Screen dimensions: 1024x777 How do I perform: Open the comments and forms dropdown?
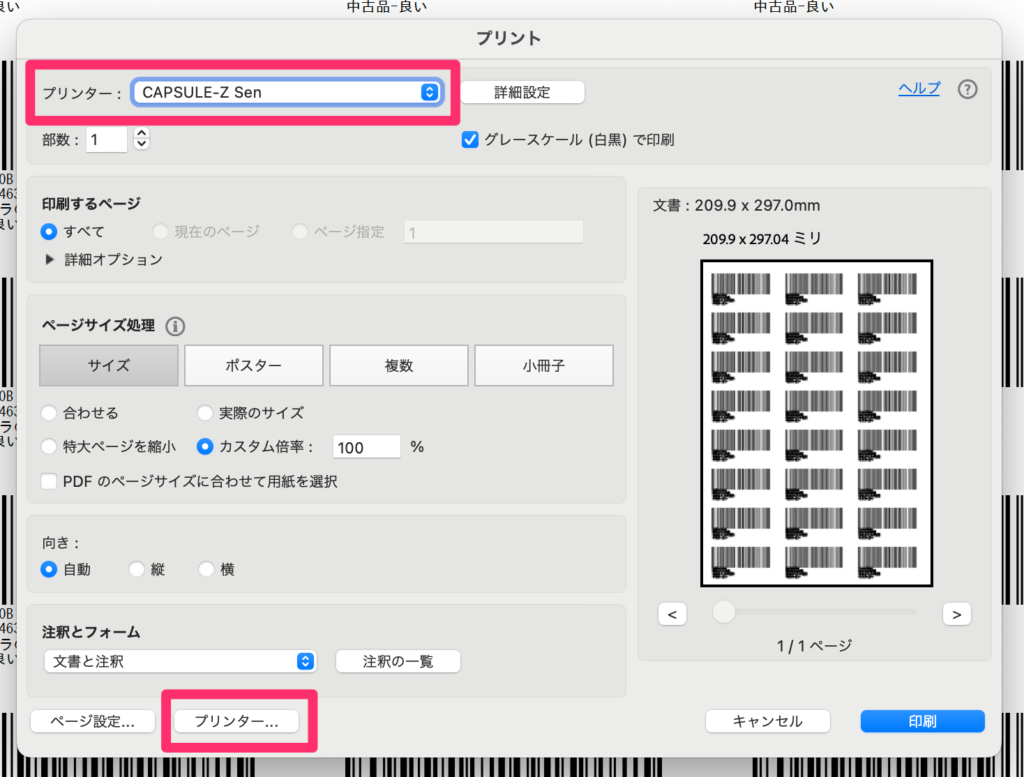tap(180, 661)
